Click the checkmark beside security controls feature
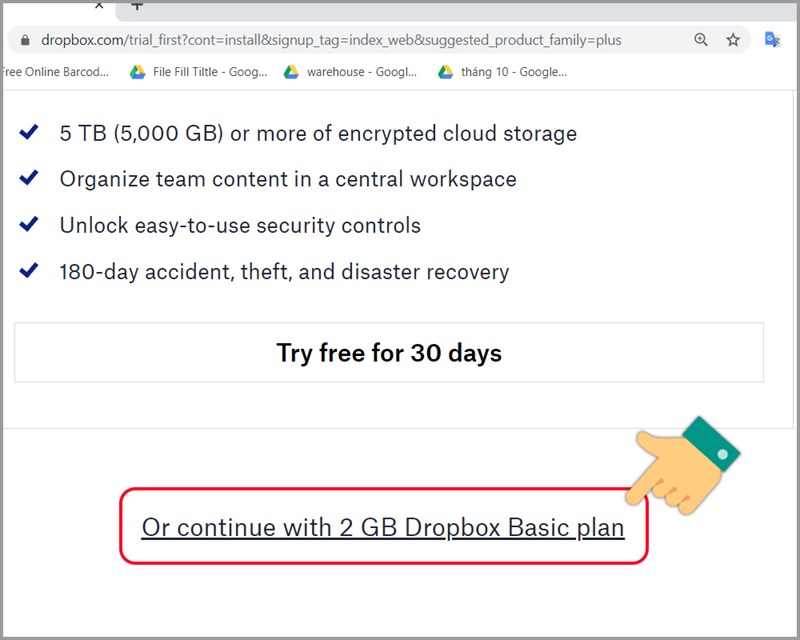800x640 pixels. (x=27, y=221)
